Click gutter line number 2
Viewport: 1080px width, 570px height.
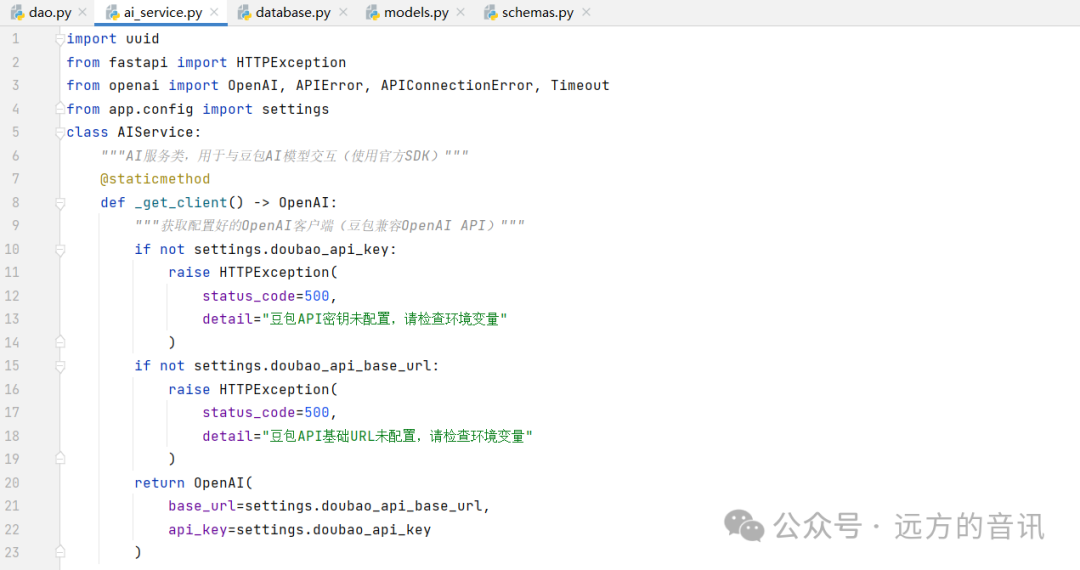[16, 62]
